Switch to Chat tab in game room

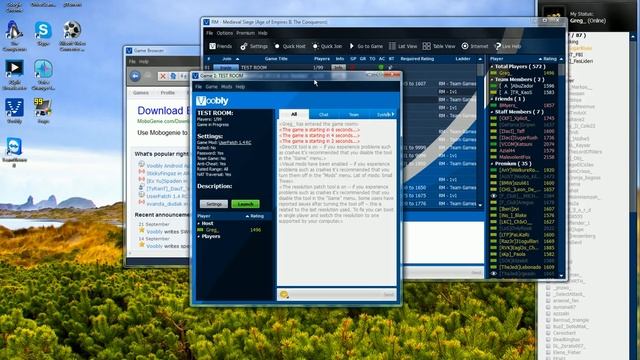[324, 115]
